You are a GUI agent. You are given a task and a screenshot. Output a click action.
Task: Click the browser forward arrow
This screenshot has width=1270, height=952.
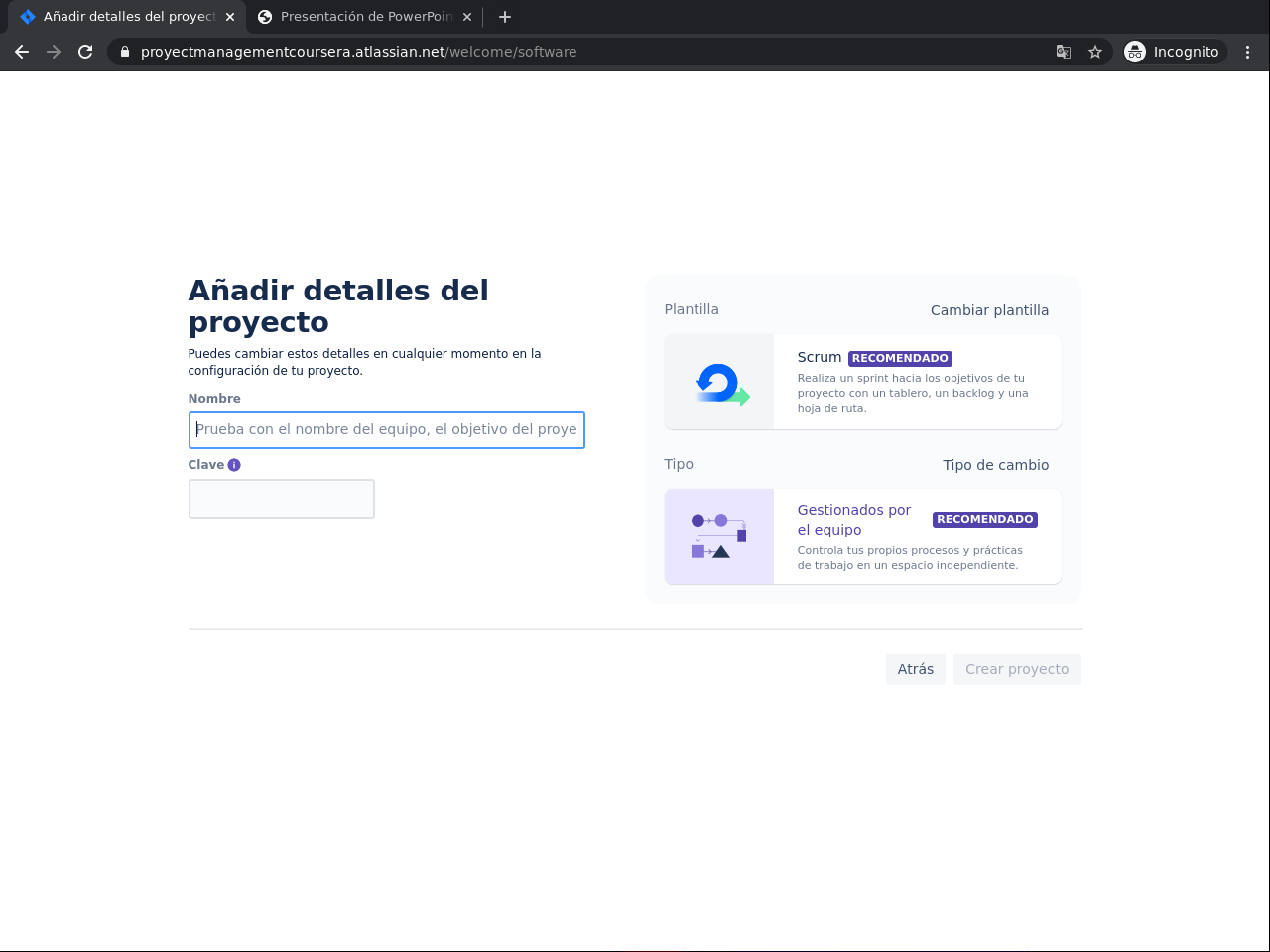54,52
